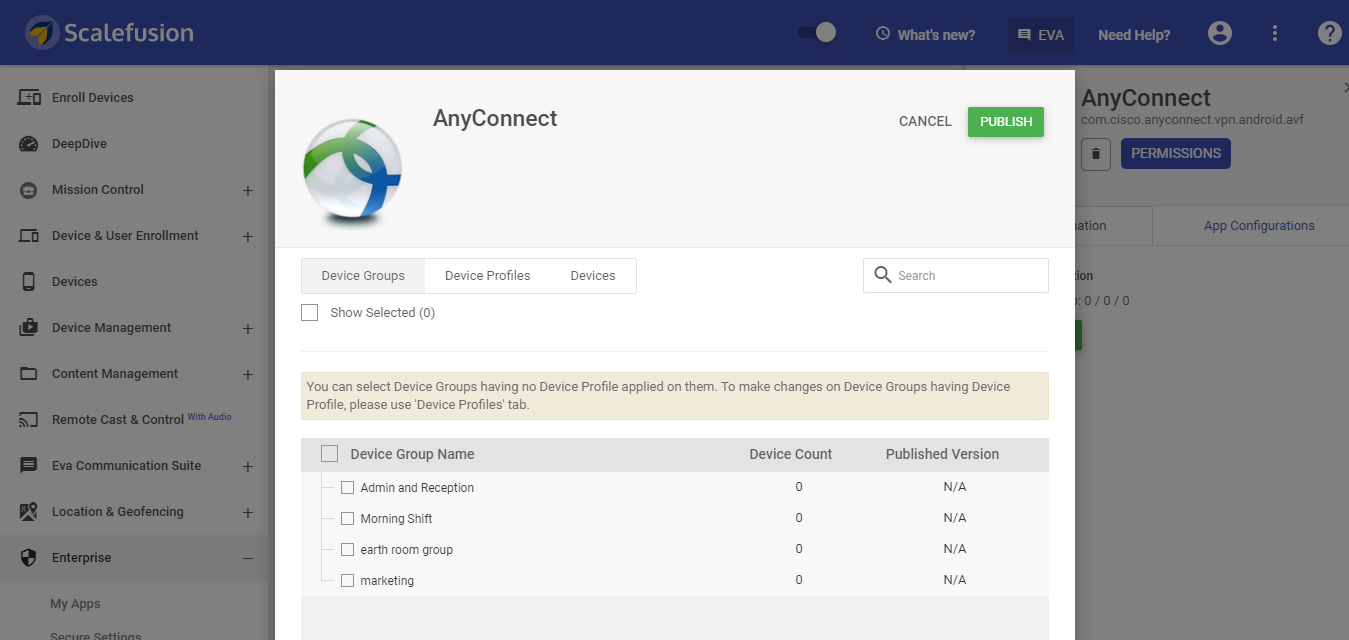1349x640 pixels.
Task: Click the marketing row label
Action: 387,581
